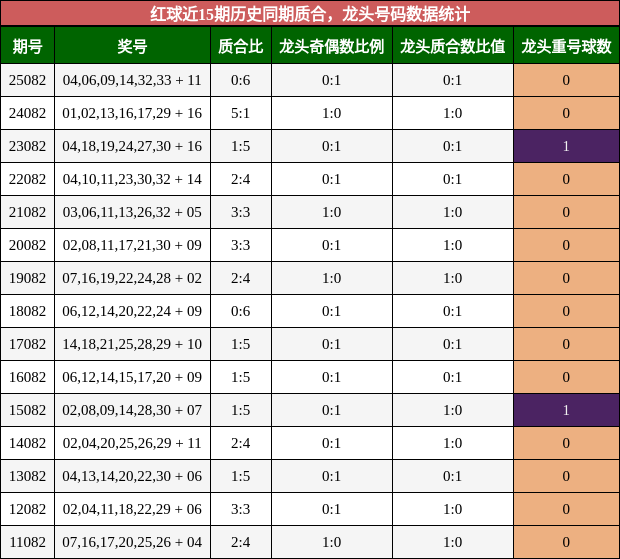Click the orange 0 cell in row 20082

(567, 245)
